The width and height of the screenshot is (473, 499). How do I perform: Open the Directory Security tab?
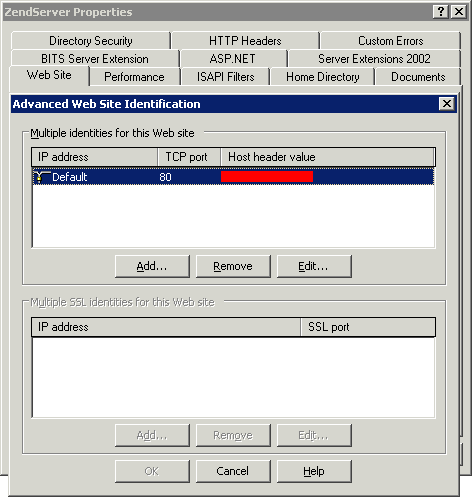coord(91,41)
